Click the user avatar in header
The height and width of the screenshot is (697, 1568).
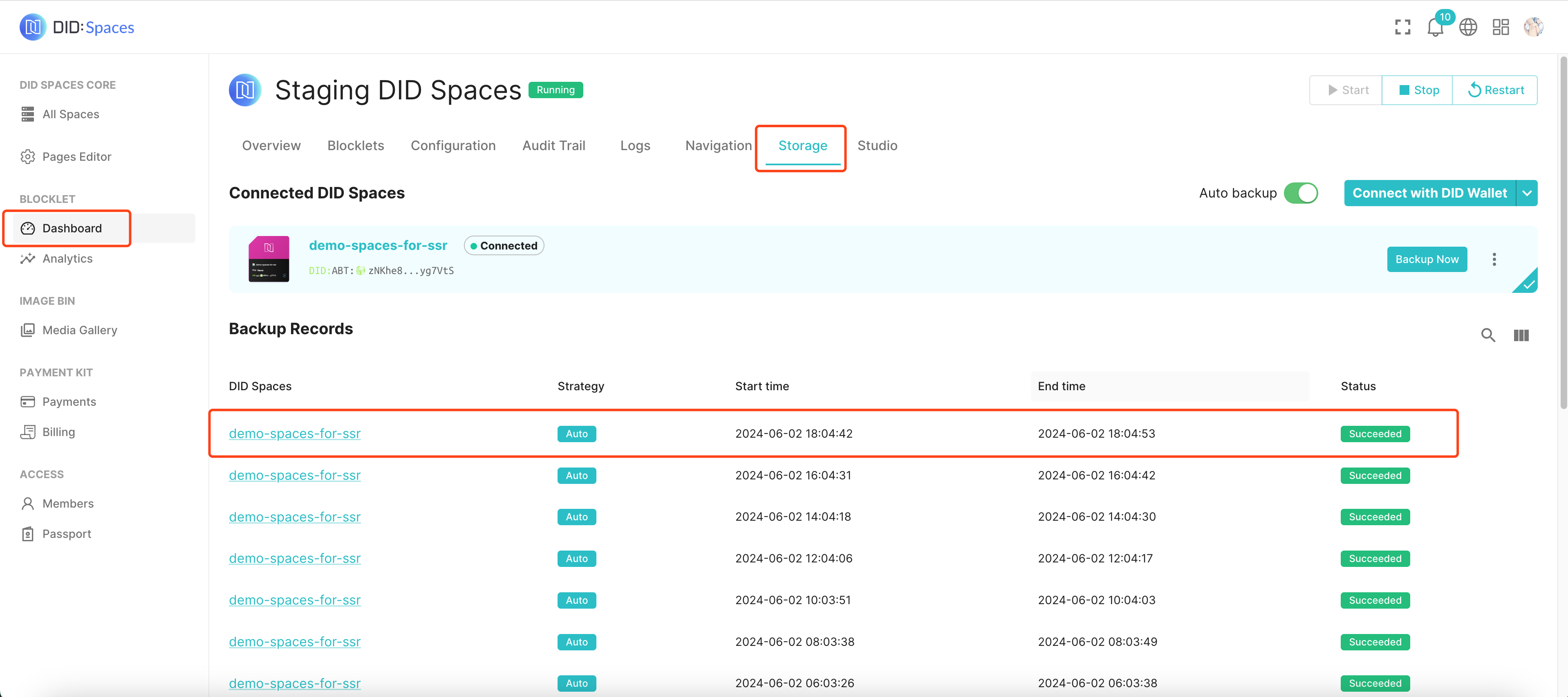[1533, 27]
